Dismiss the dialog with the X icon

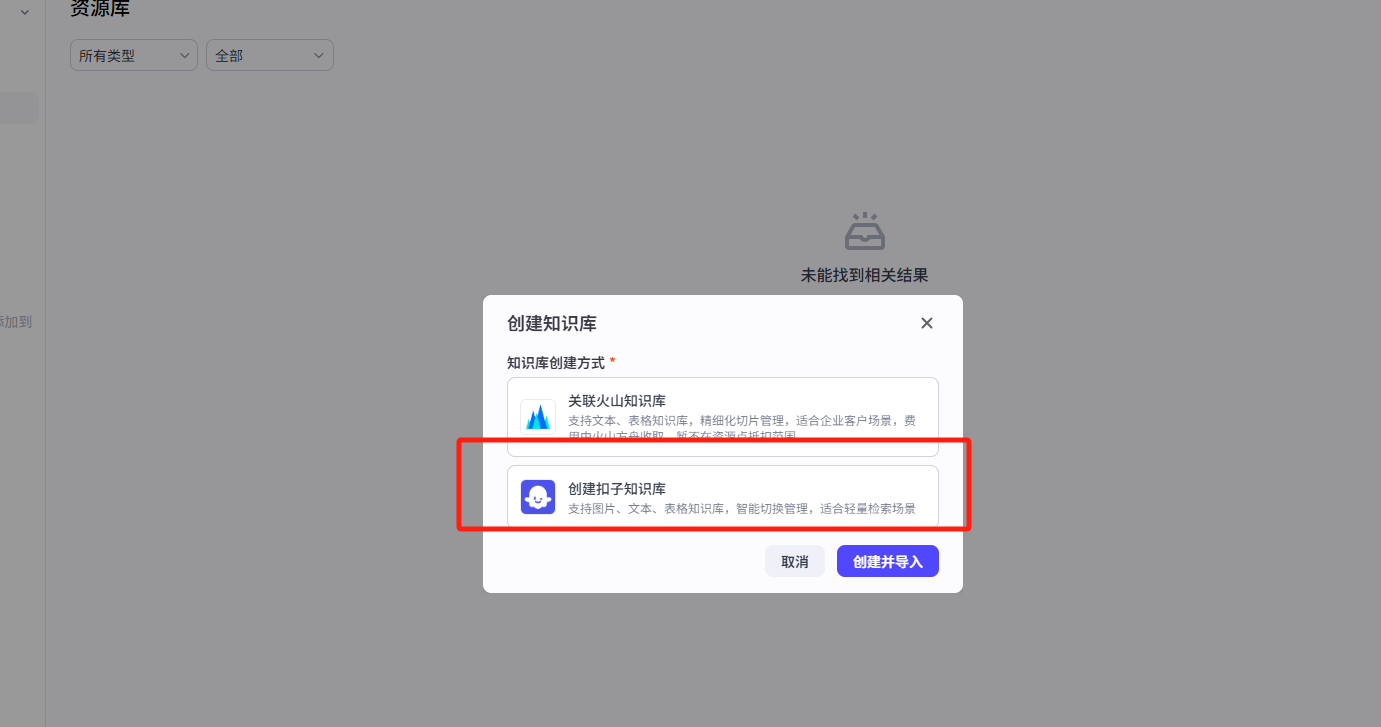click(926, 323)
